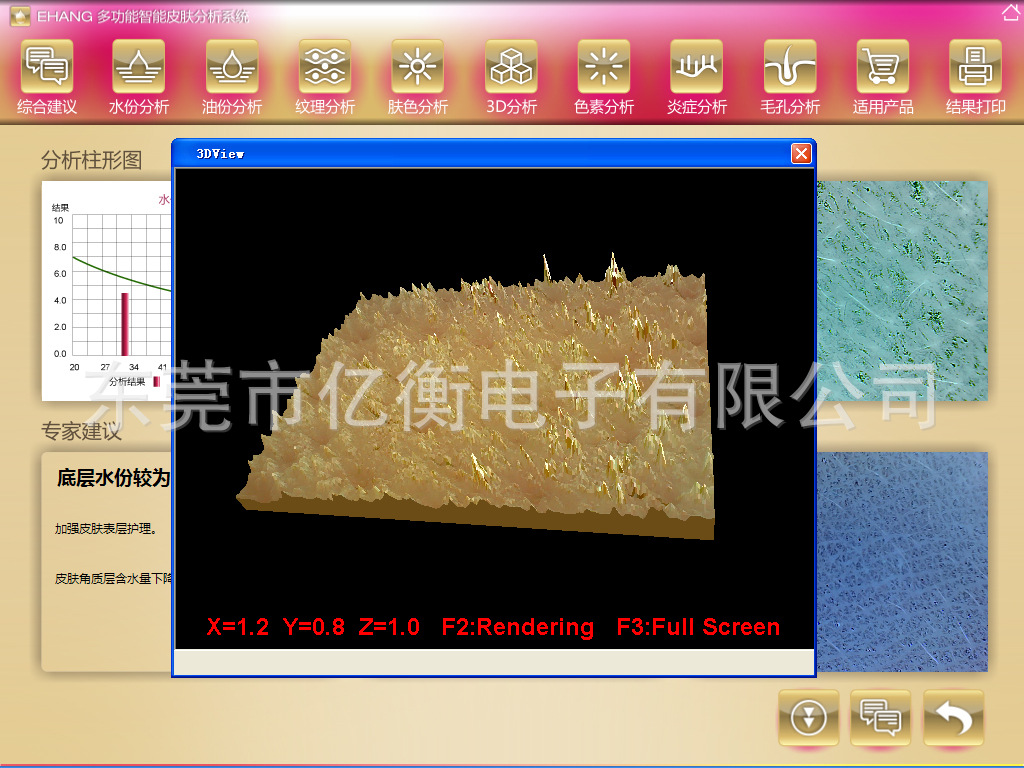Click the 结果打印 printer icon
The width and height of the screenshot is (1024, 768).
tap(976, 67)
